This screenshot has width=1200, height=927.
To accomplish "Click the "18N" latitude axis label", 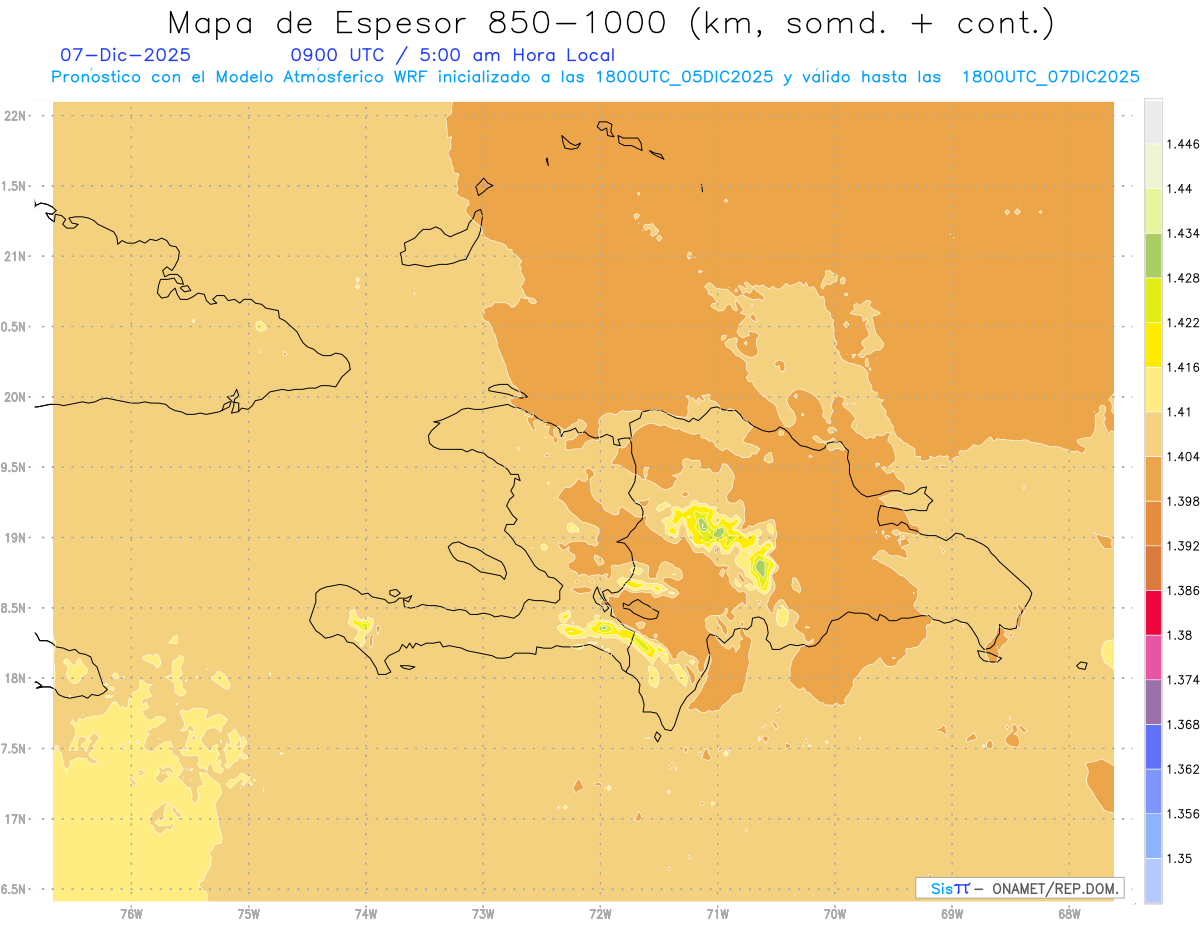I will (x=15, y=679).
